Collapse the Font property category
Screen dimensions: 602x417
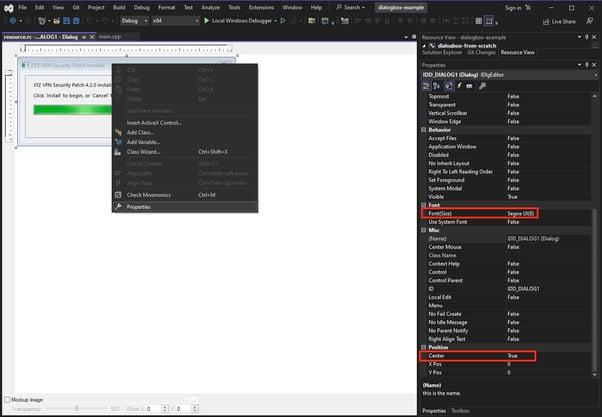[424, 205]
